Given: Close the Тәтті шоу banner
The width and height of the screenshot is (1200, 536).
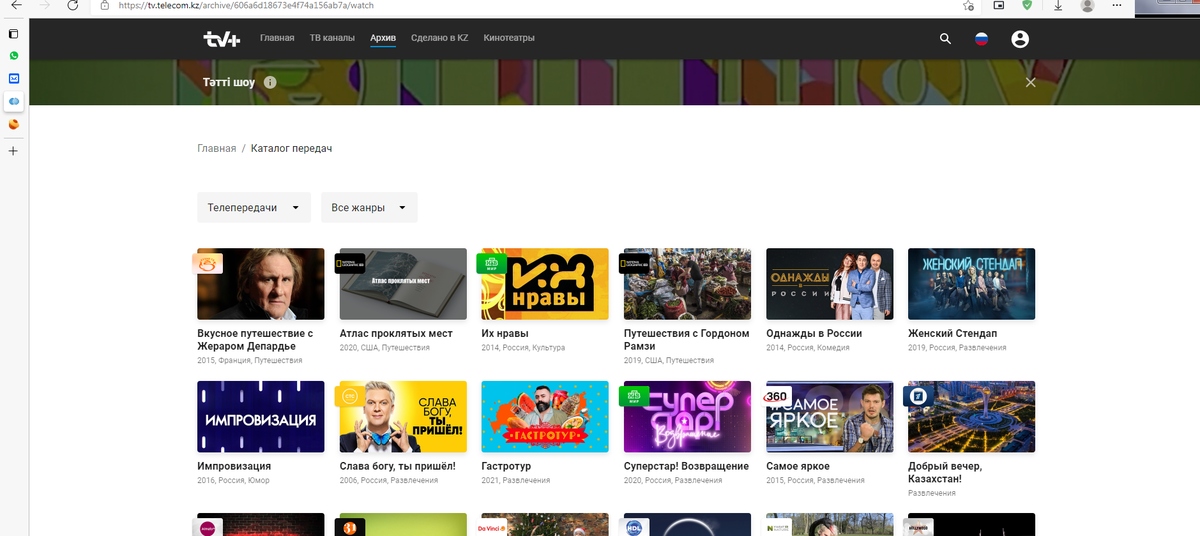Looking at the screenshot, I should [x=1030, y=82].
